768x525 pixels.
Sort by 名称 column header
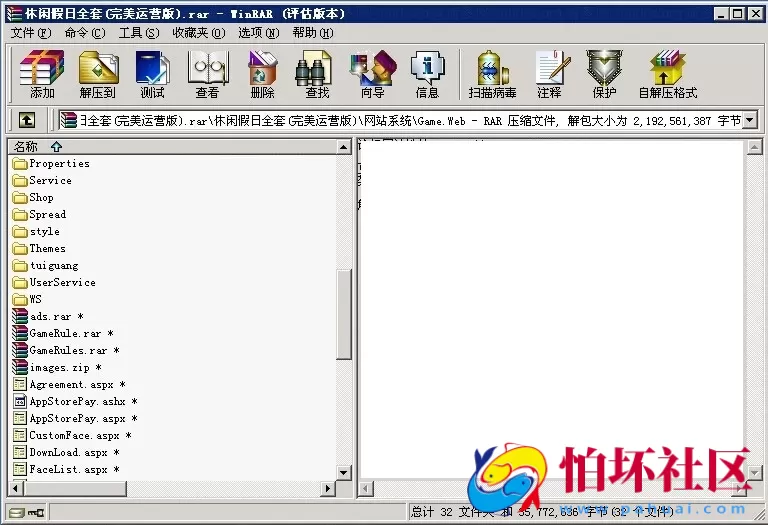[x=172, y=147]
